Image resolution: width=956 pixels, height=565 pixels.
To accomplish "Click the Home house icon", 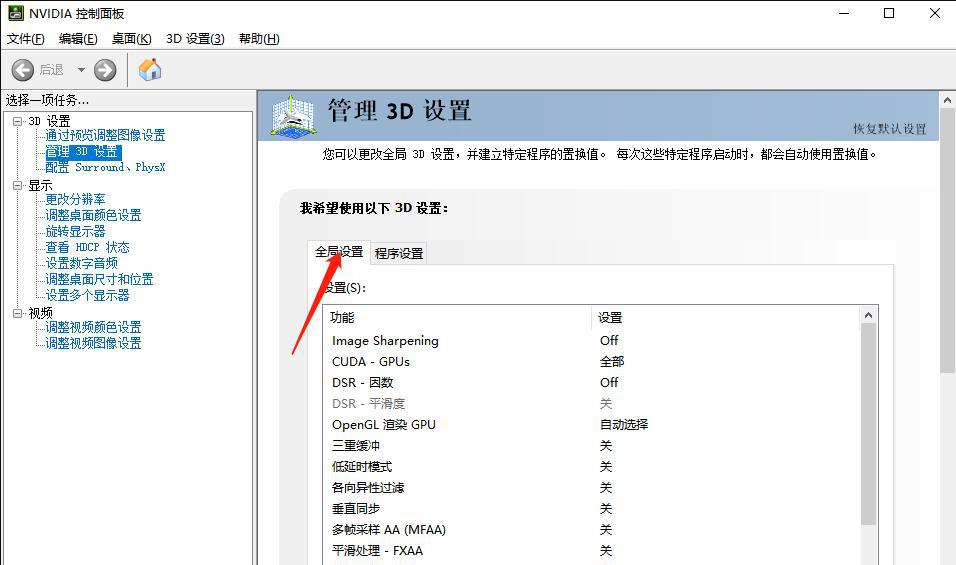I will click(x=150, y=69).
